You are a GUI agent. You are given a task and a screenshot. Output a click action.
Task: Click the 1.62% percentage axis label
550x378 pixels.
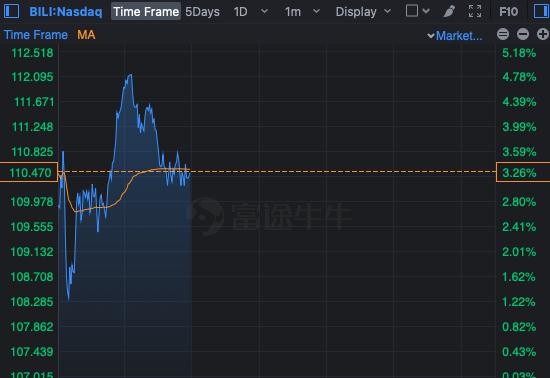pos(519,277)
